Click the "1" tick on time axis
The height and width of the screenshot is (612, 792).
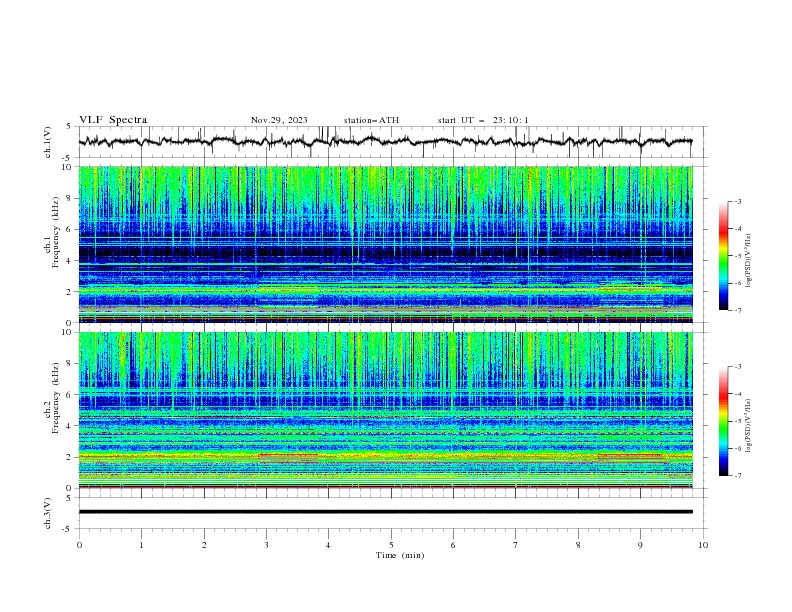pyautogui.click(x=141, y=545)
